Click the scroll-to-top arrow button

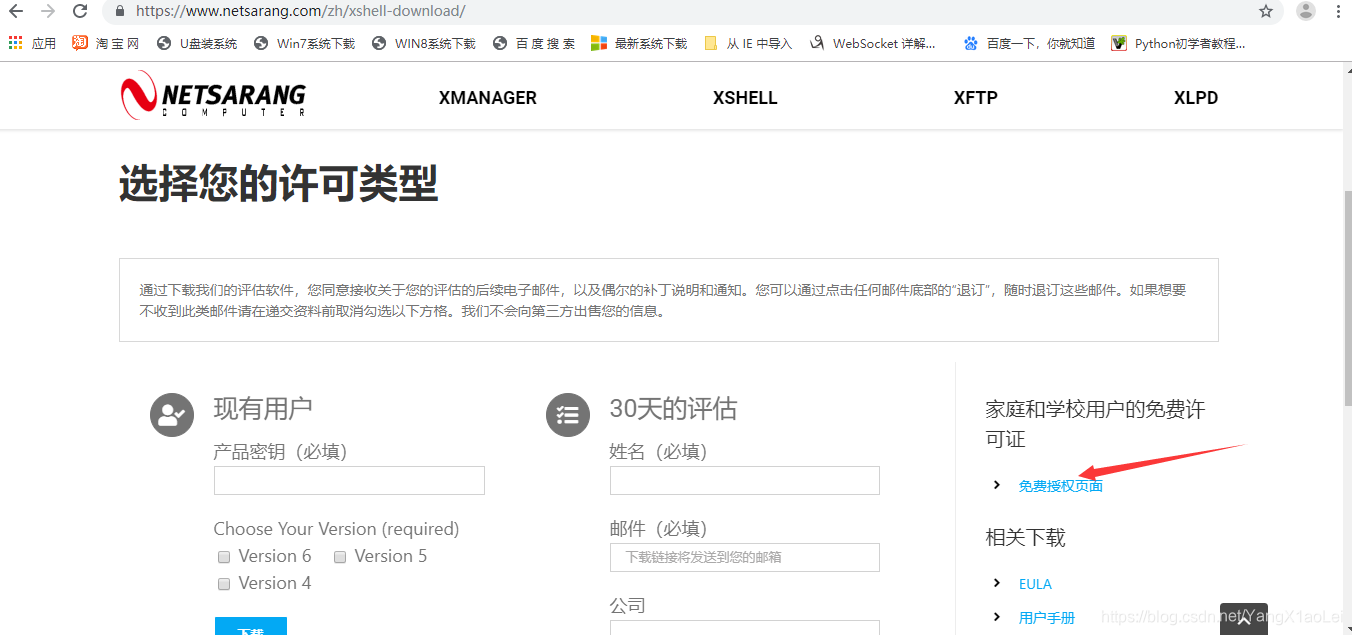click(1244, 620)
